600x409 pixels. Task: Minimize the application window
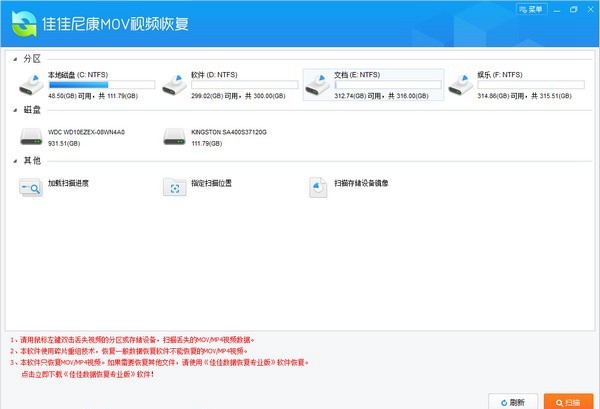pyautogui.click(x=557, y=10)
